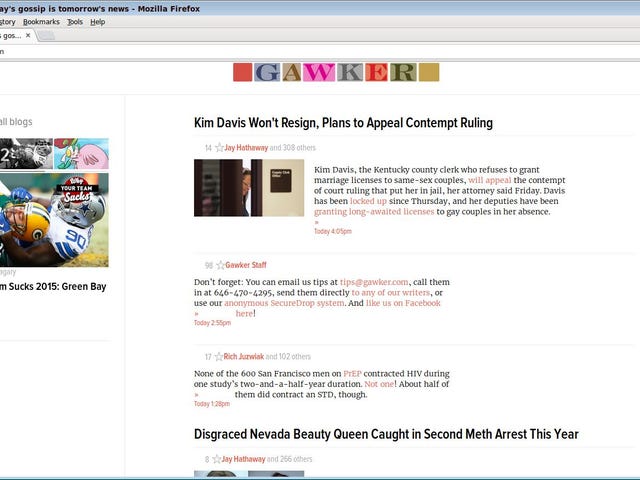
Task: Click the 'and 266 others' text
Action: coord(289,459)
